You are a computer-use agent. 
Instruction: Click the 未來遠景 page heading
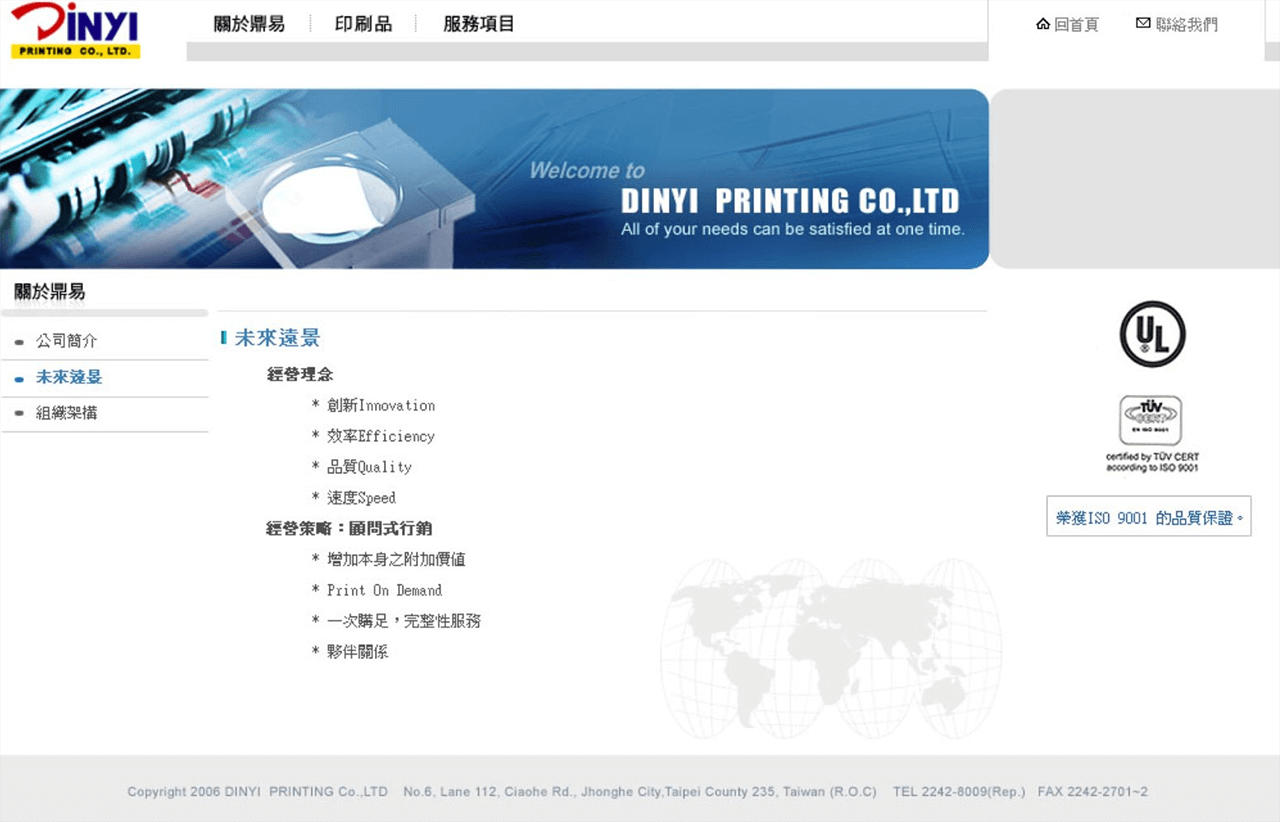[x=277, y=338]
